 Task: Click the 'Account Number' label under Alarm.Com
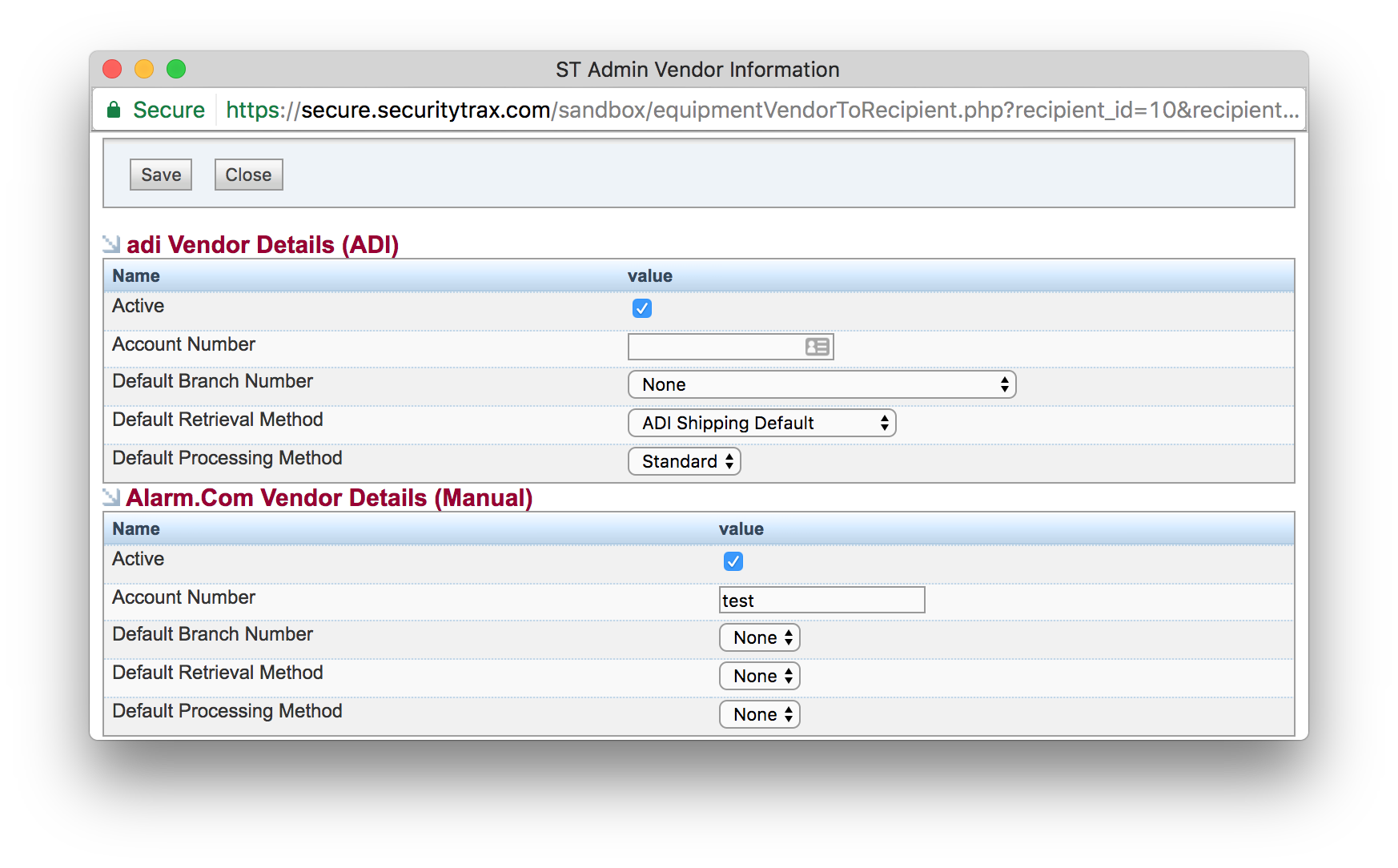coord(183,597)
